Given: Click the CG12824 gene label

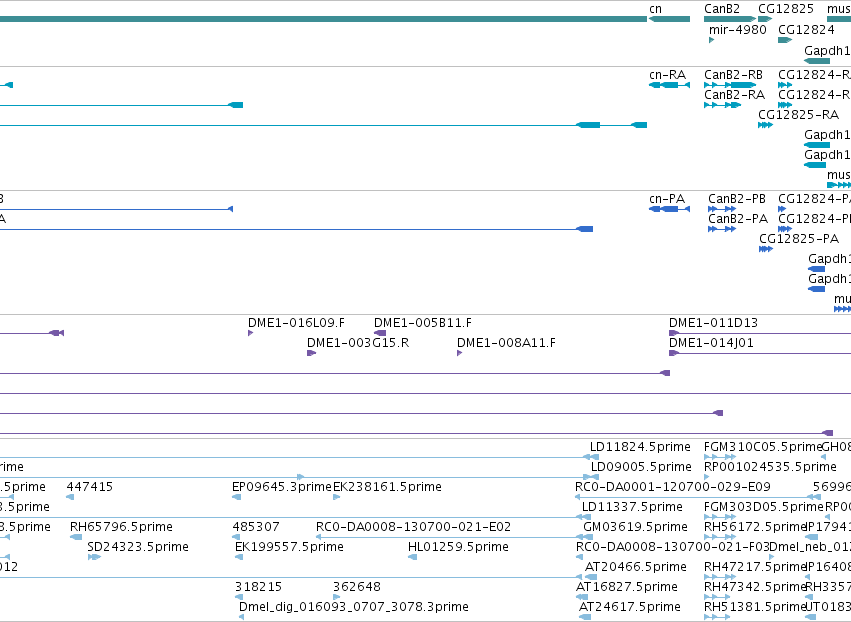Looking at the screenshot, I should pyautogui.click(x=806, y=29).
